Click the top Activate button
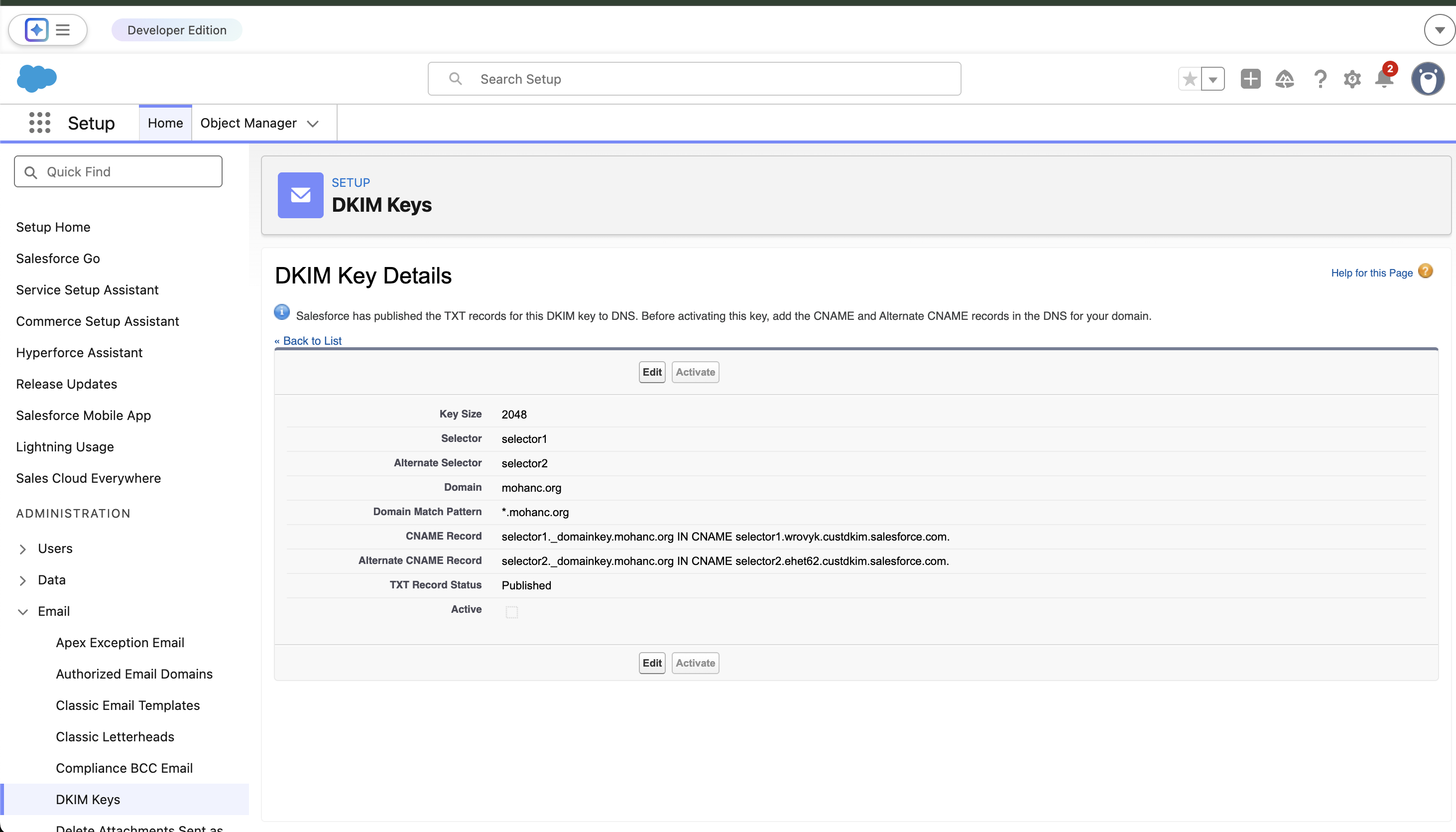Image resolution: width=1456 pixels, height=832 pixels. tap(696, 372)
